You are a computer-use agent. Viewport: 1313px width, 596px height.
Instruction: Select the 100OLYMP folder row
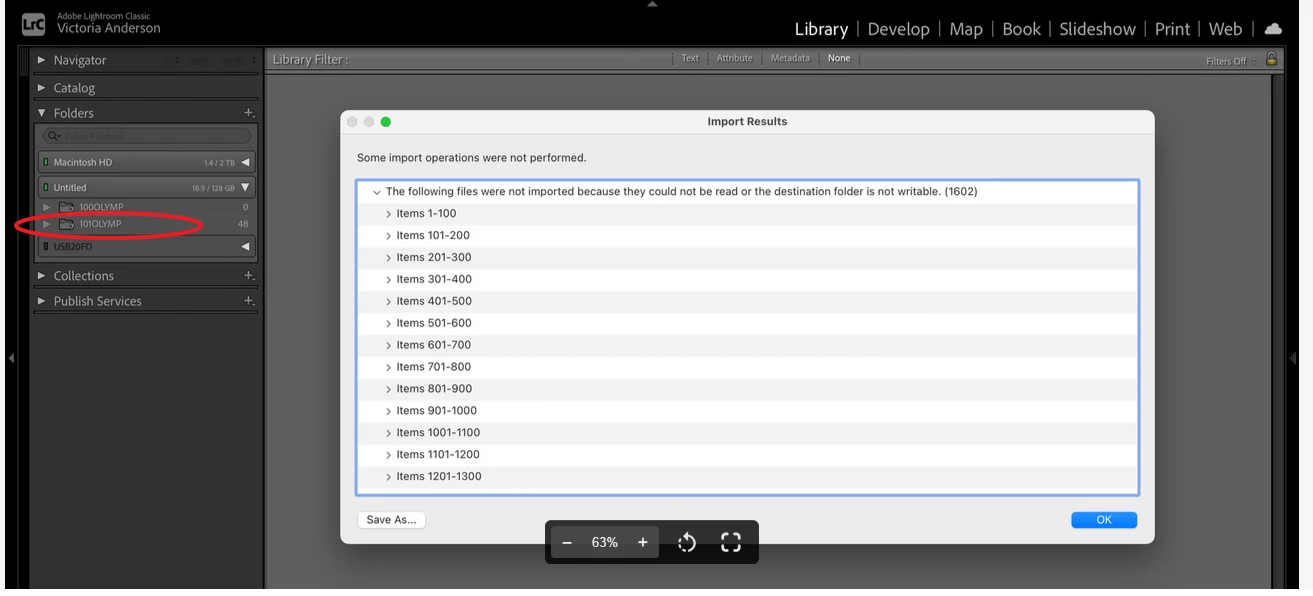click(146, 207)
